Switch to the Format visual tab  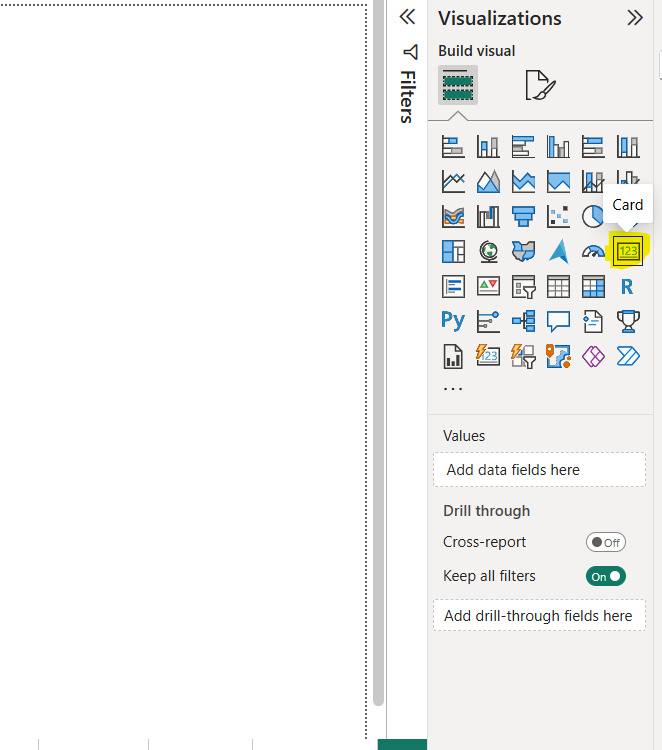click(539, 85)
